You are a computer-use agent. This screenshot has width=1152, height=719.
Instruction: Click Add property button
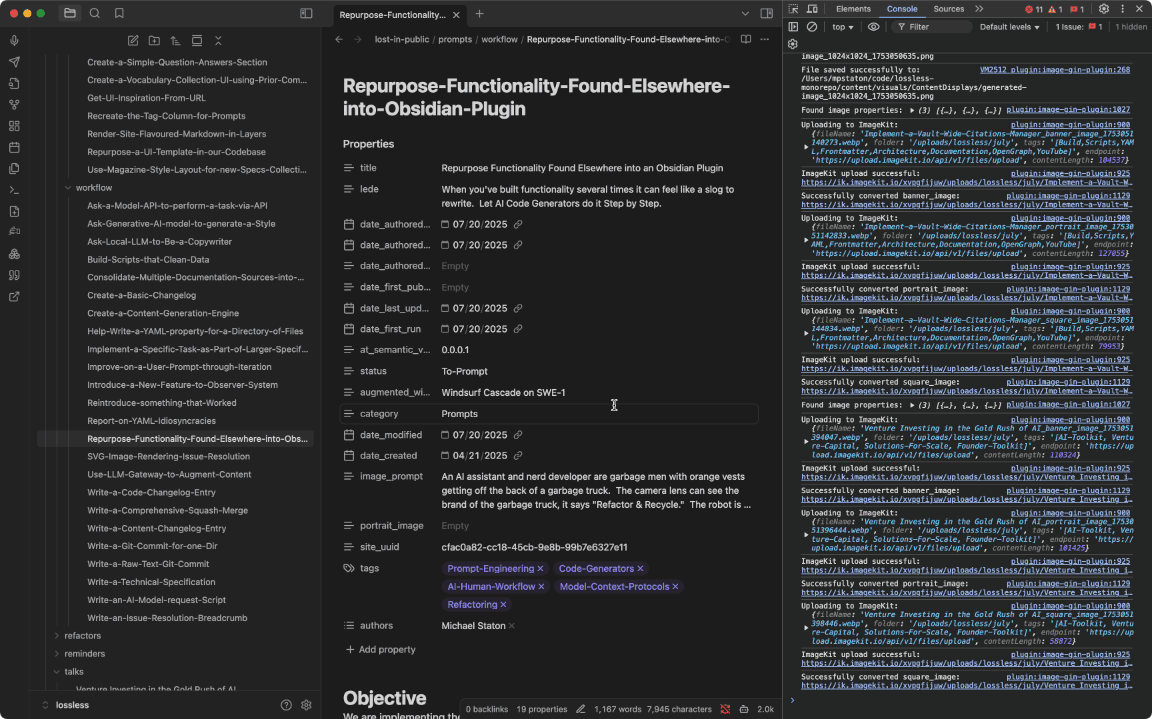click(x=381, y=650)
